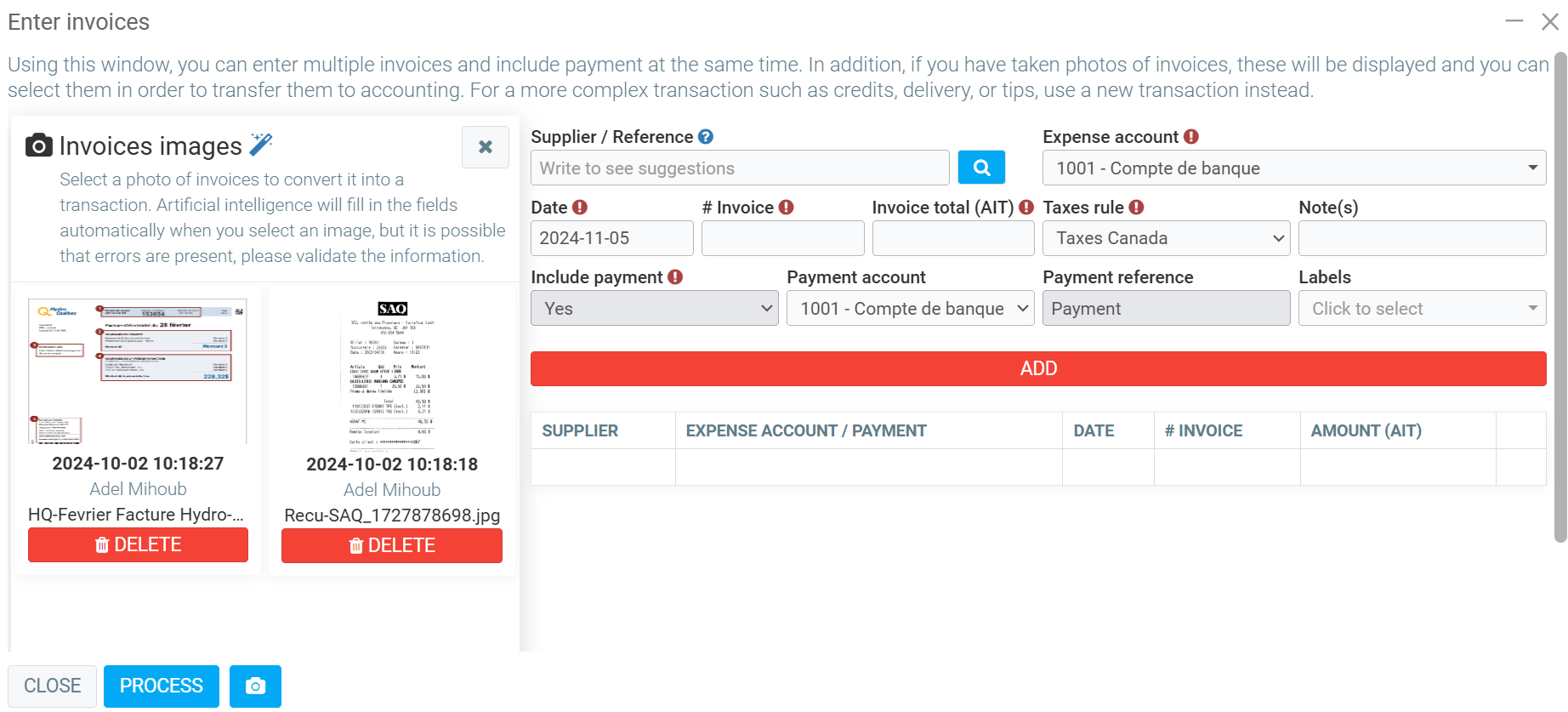Viewport: 1568px width, 712px height.
Task: Click the camera icon in Invoices images header
Action: point(39,146)
